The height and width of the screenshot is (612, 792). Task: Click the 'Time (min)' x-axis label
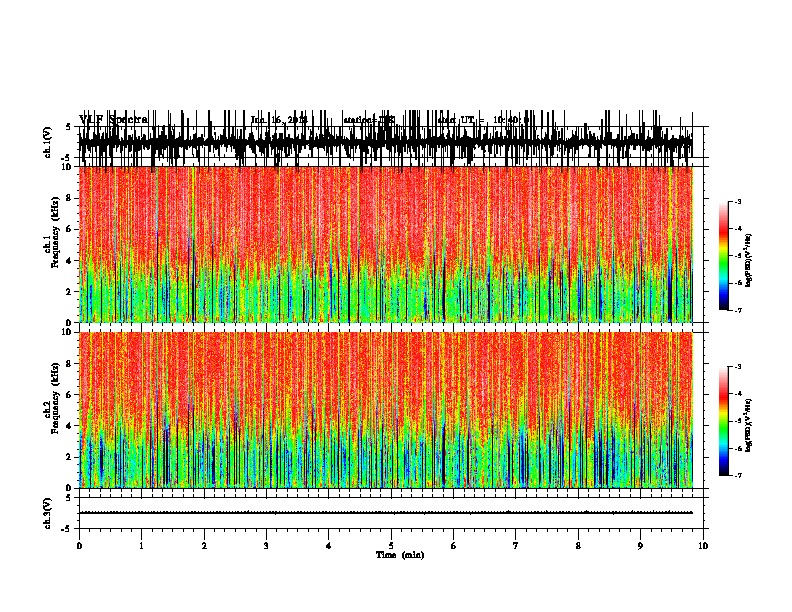click(400, 555)
